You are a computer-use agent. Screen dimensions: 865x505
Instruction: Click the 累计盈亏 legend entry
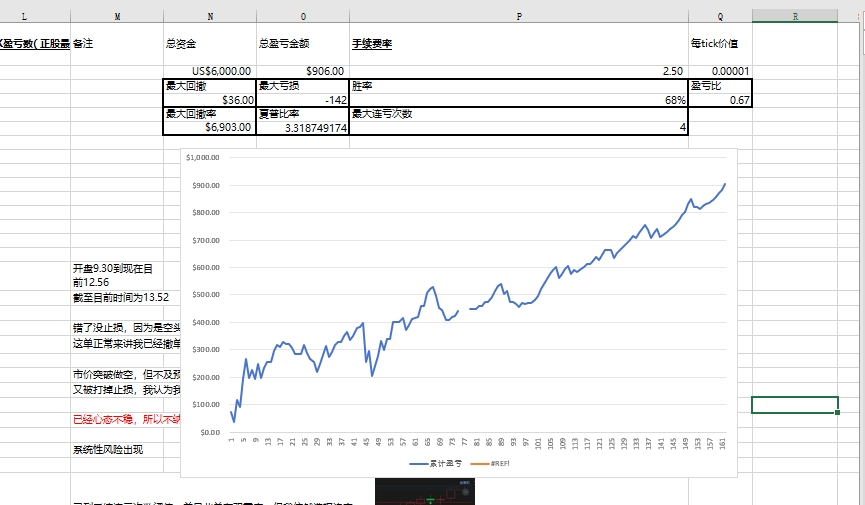point(435,464)
